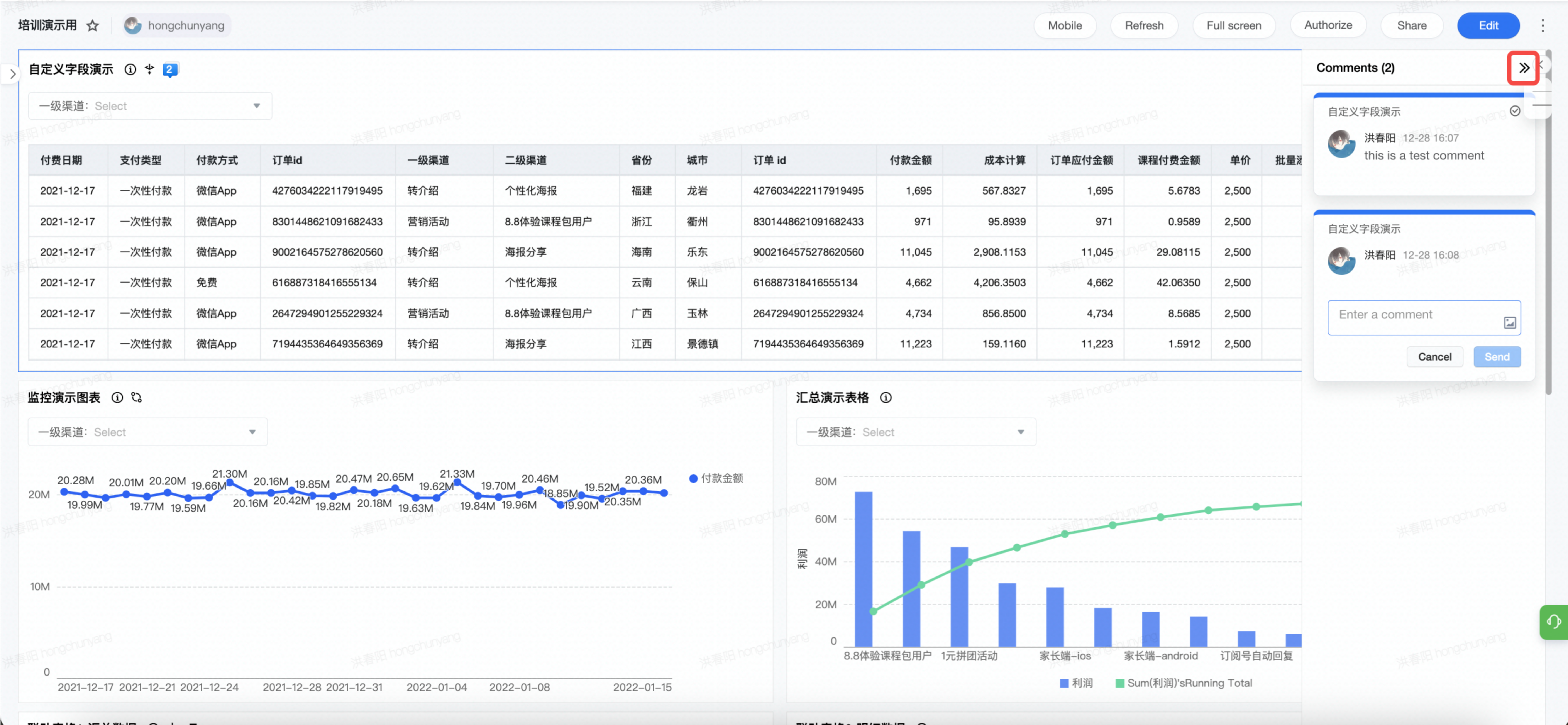This screenshot has height=725, width=1568.
Task: Click the blue Edit button
Action: click(x=1488, y=25)
